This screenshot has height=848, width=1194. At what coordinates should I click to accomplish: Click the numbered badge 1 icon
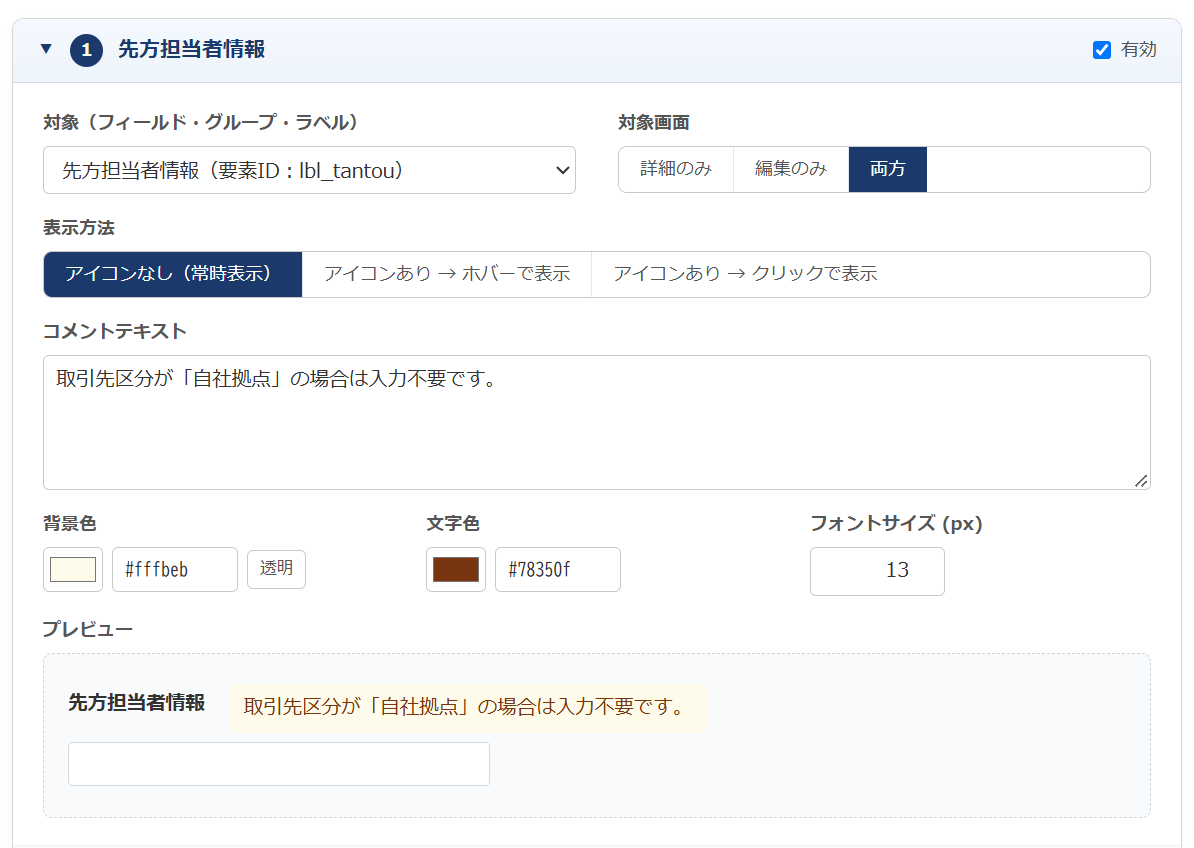pyautogui.click(x=86, y=50)
